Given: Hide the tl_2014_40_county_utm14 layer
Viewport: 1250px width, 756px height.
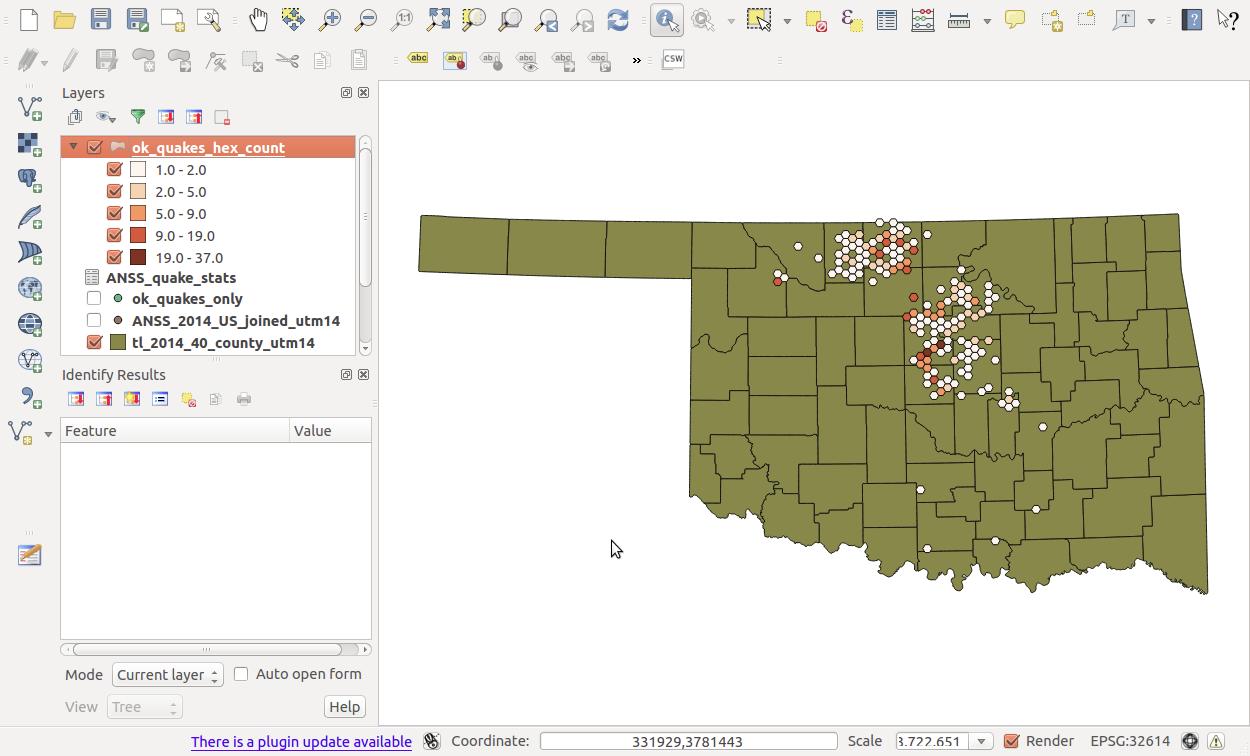Looking at the screenshot, I should coord(95,342).
